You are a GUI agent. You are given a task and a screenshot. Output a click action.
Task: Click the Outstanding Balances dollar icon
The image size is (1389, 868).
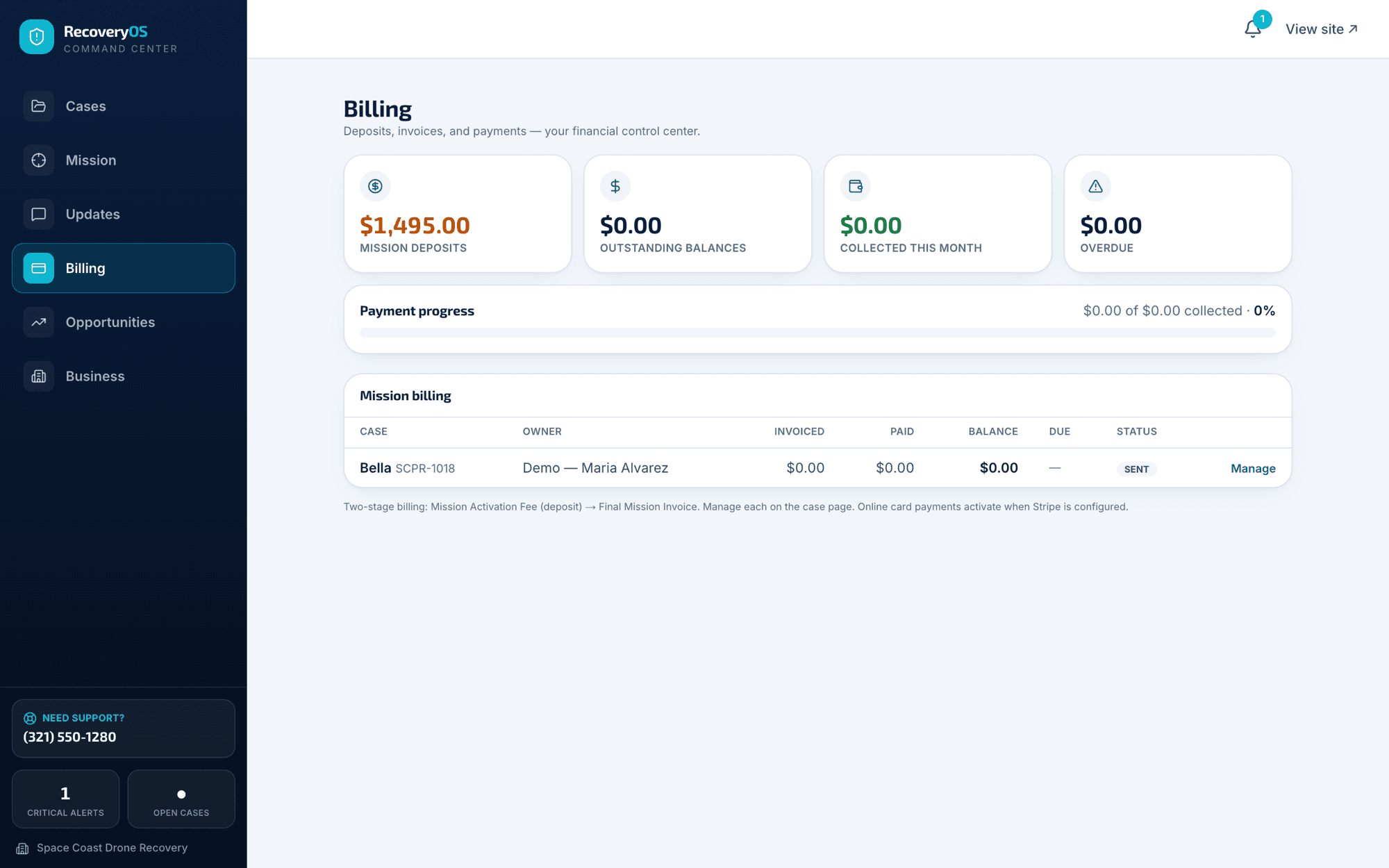(615, 186)
